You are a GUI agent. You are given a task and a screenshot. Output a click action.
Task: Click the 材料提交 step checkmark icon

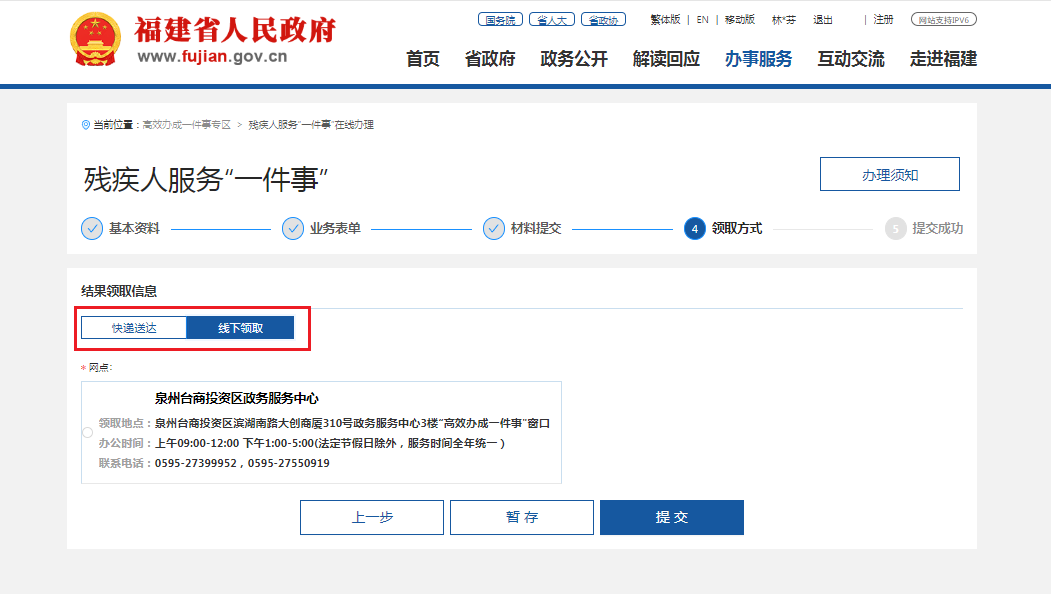494,228
